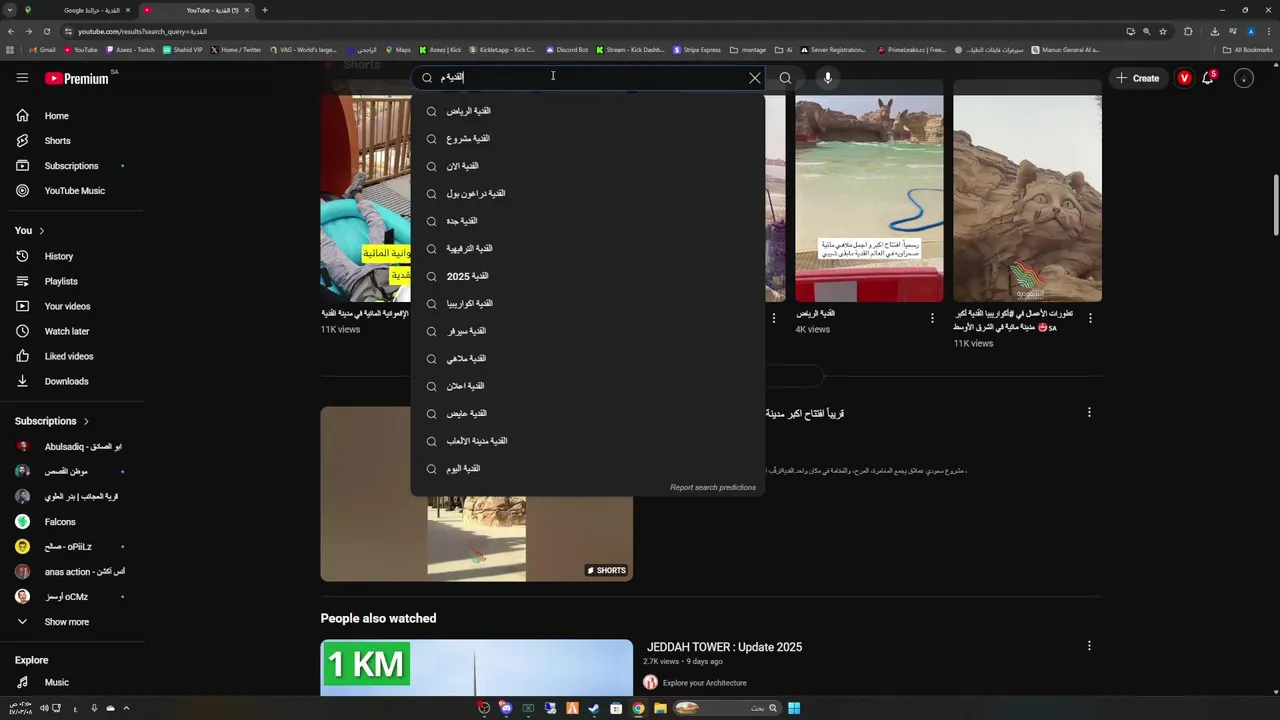Click the search input field
1280x720 pixels.
click(x=590, y=77)
